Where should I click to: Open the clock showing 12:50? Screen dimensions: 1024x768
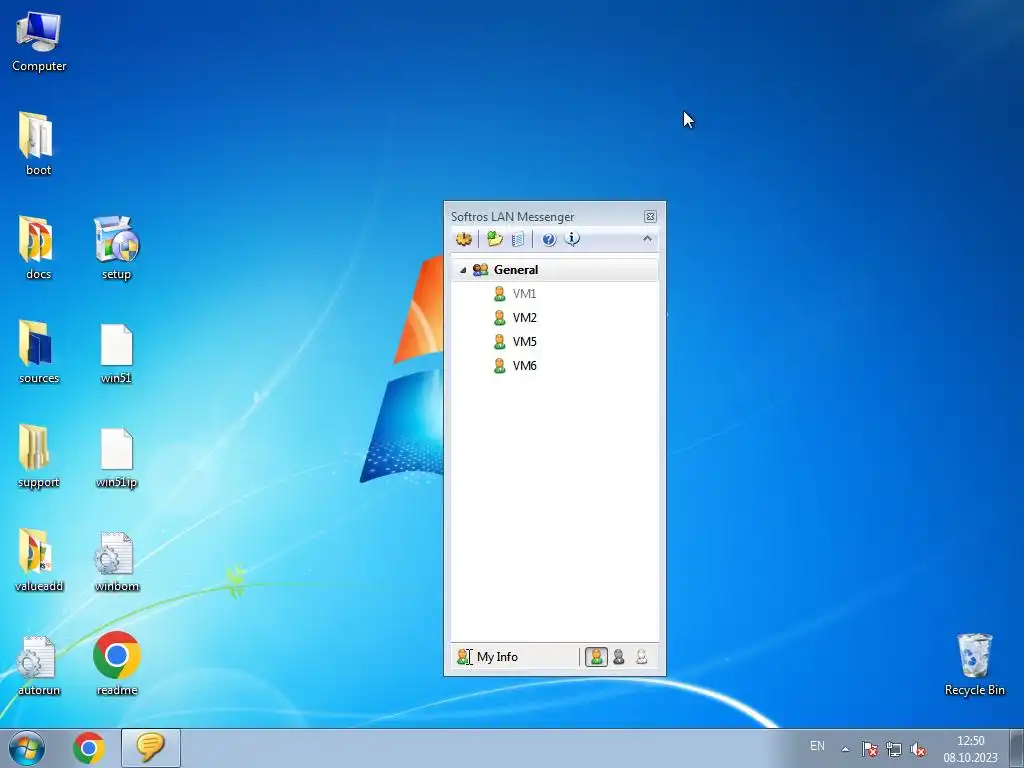pyautogui.click(x=970, y=749)
